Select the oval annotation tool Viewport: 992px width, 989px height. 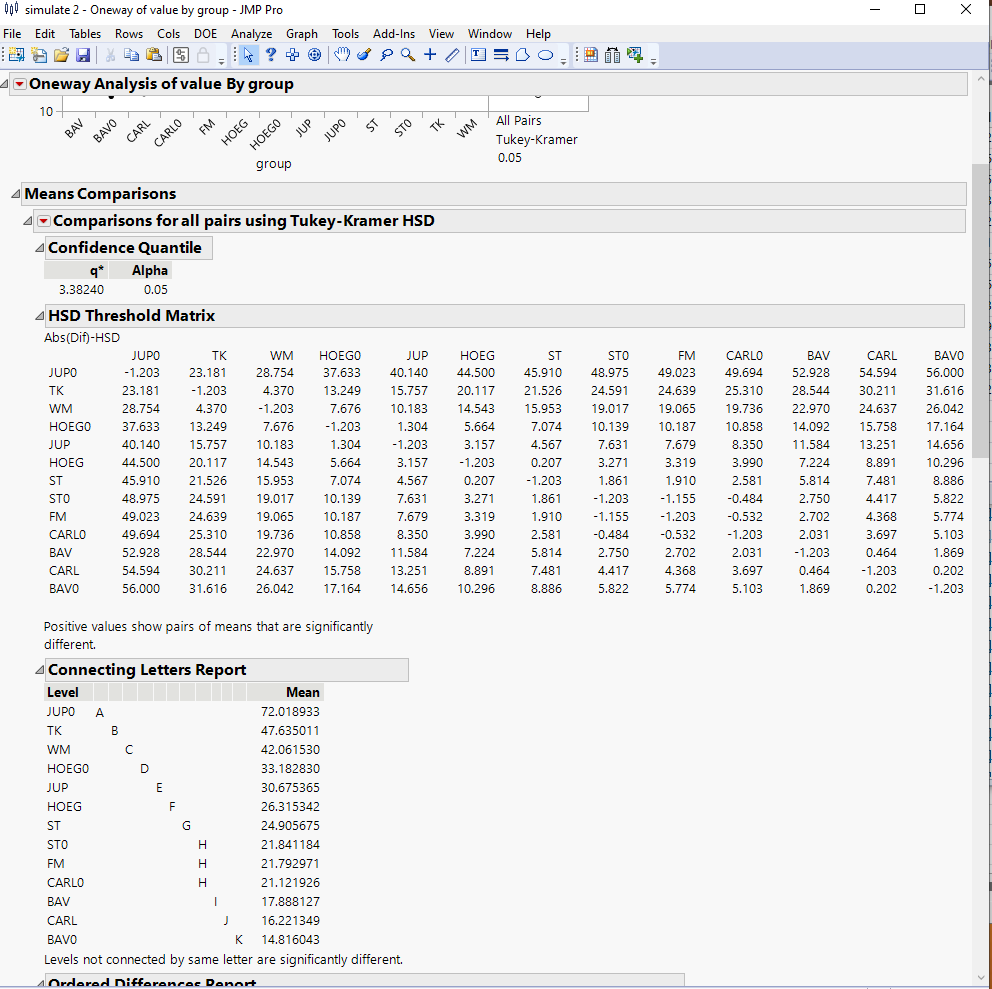click(546, 54)
